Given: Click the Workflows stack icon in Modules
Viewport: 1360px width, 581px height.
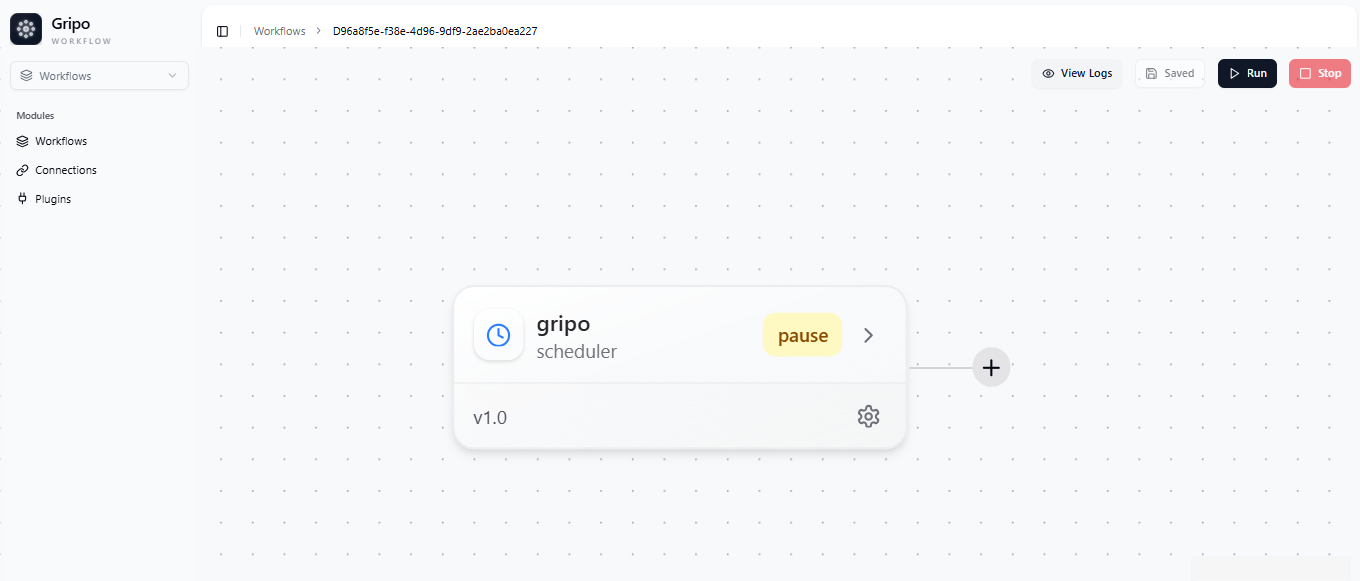Looking at the screenshot, I should [23, 141].
